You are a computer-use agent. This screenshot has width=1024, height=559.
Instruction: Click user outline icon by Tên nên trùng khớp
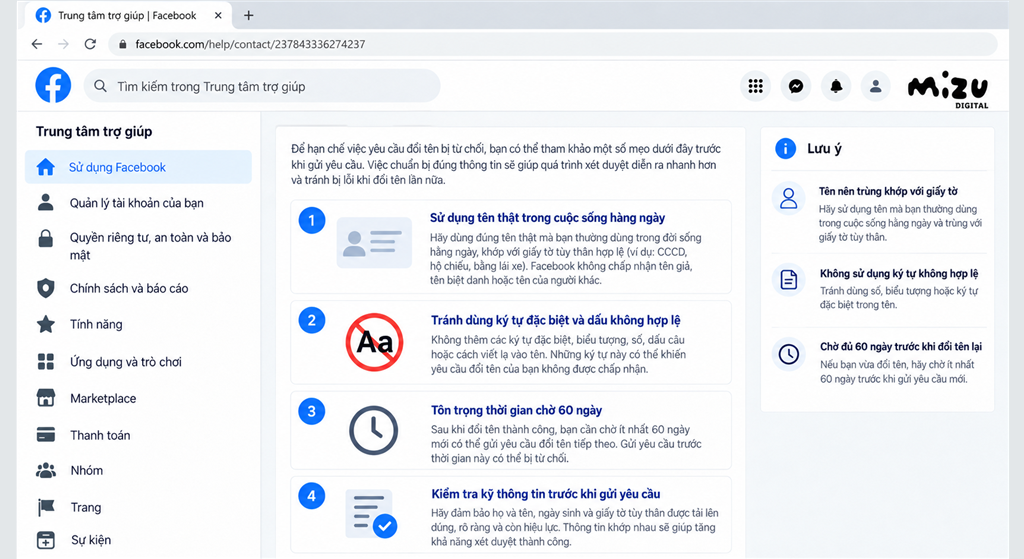pos(789,198)
